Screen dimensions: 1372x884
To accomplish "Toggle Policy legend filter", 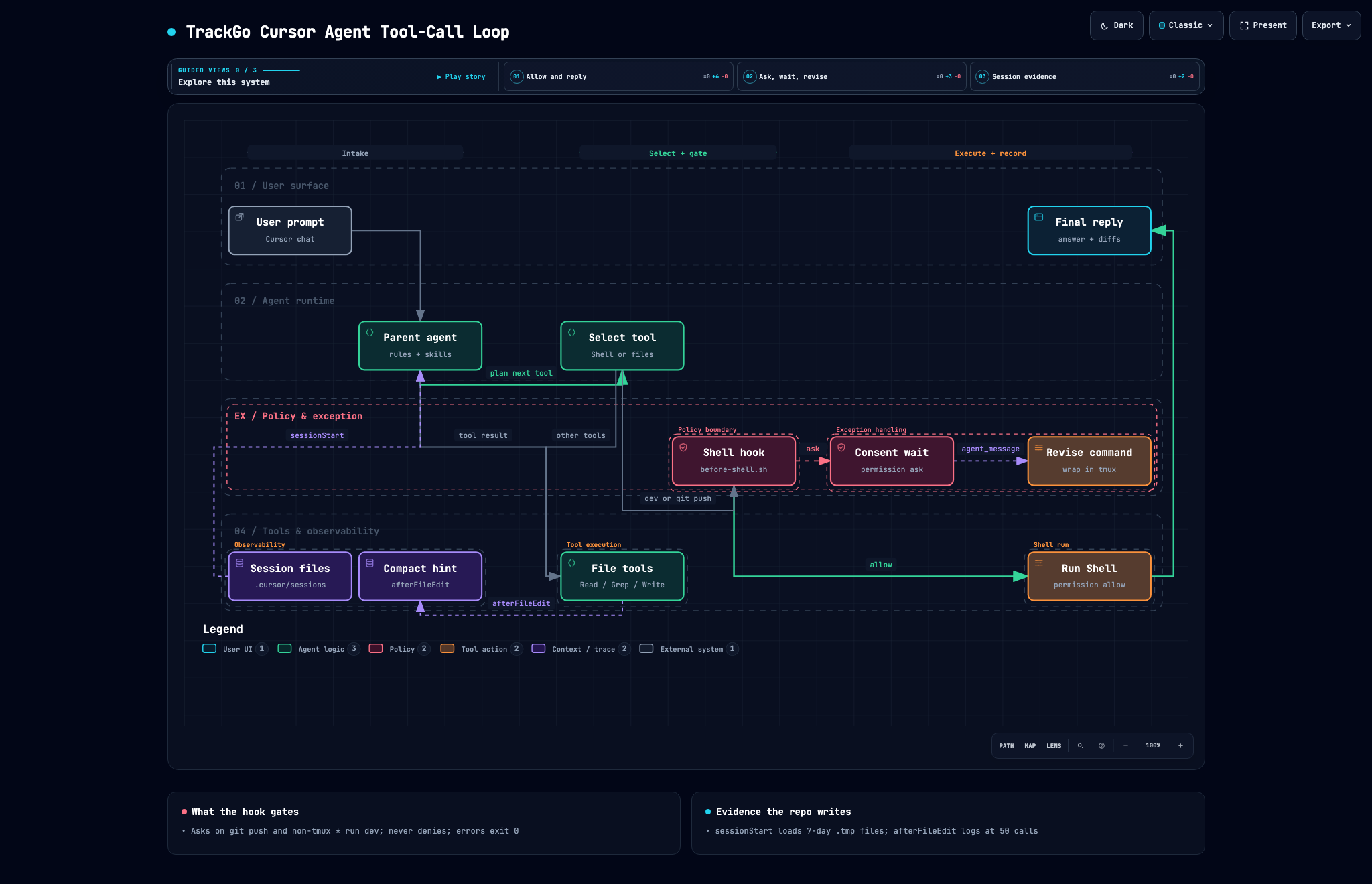I will (399, 648).
